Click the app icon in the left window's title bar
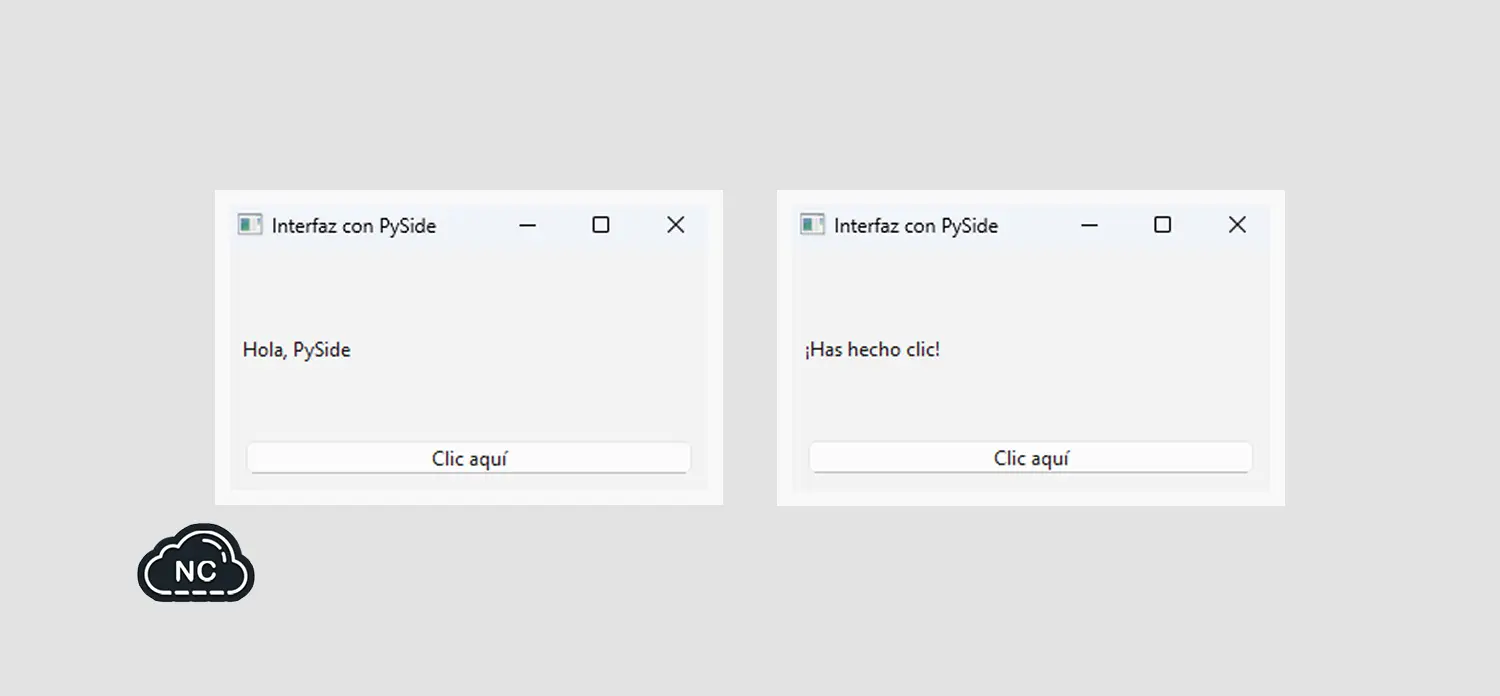 click(x=250, y=225)
